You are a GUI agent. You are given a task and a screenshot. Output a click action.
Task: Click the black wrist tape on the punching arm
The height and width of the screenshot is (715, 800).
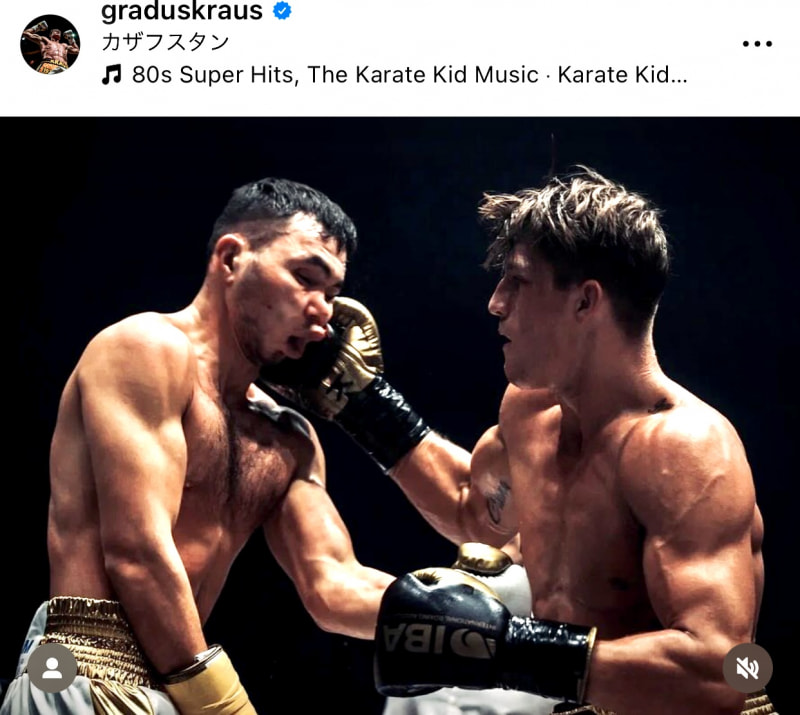[383, 421]
